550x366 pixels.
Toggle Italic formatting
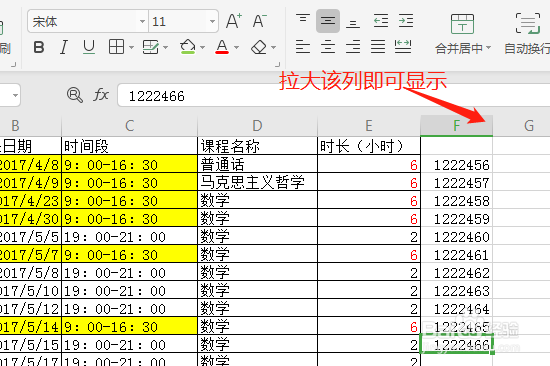pos(63,47)
